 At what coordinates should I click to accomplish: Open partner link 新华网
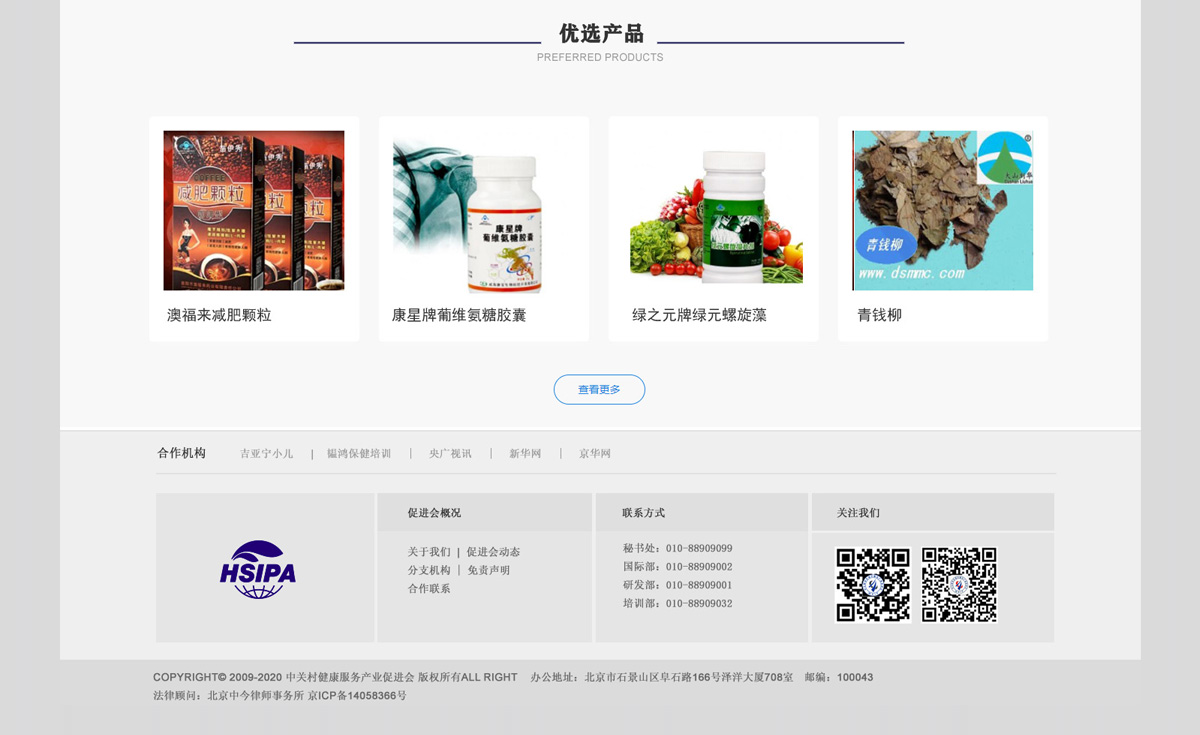coord(525,454)
